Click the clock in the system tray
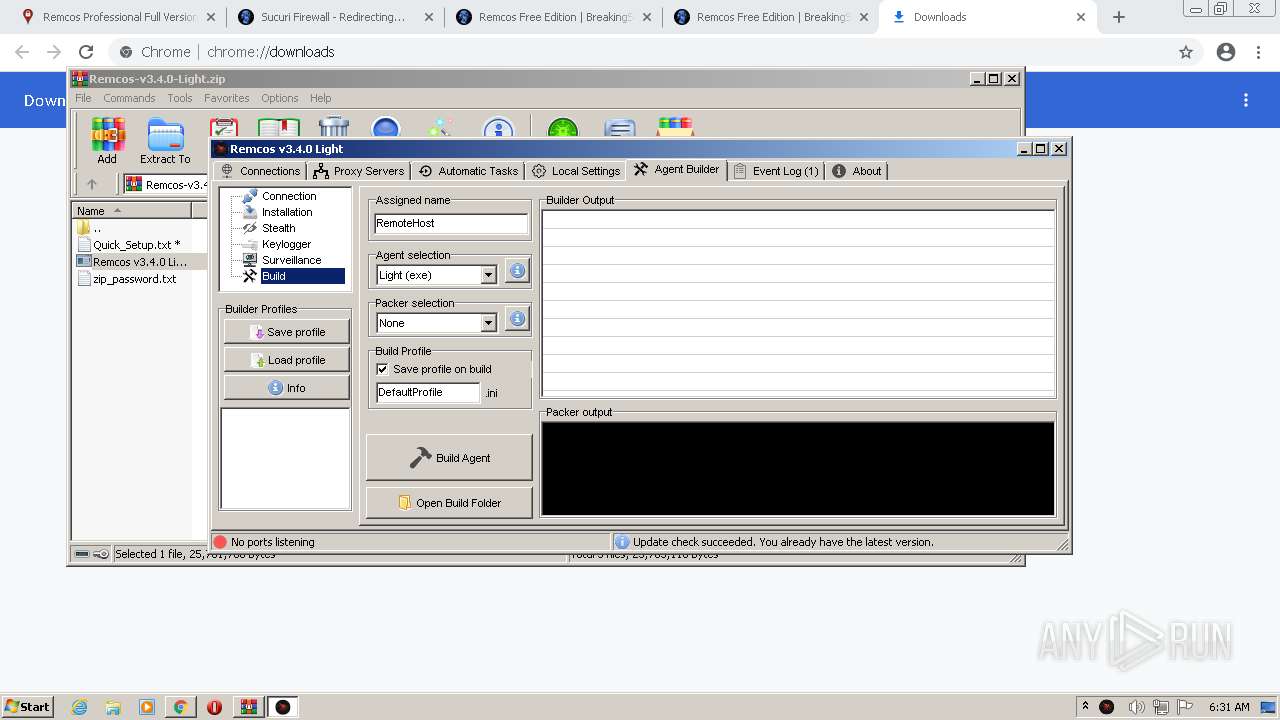 (x=1229, y=707)
